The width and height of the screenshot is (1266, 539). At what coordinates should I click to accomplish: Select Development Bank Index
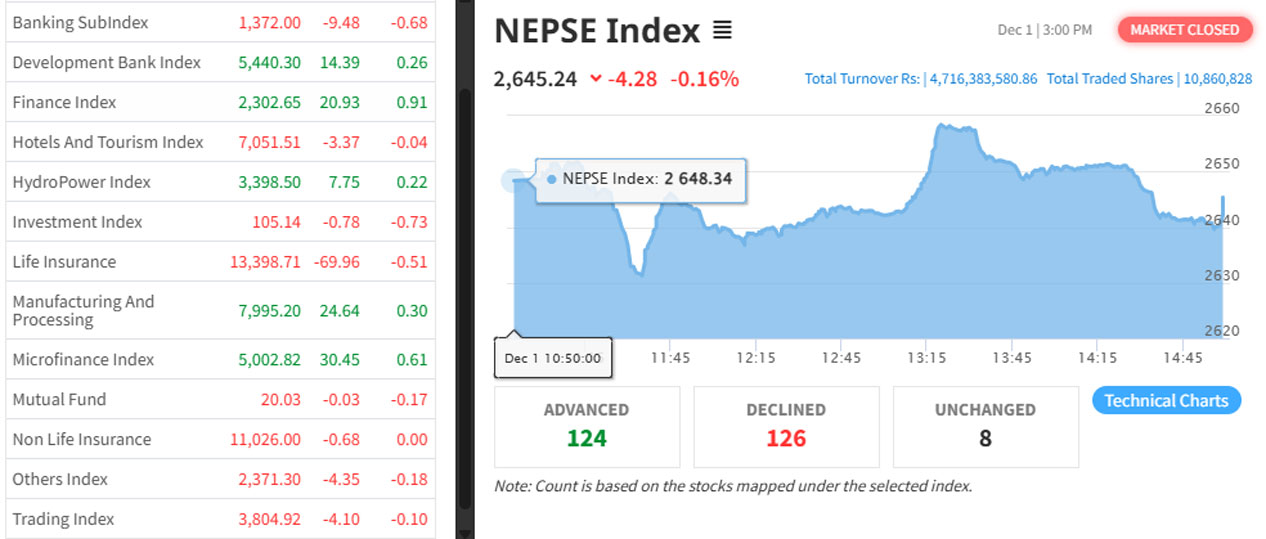(x=106, y=62)
